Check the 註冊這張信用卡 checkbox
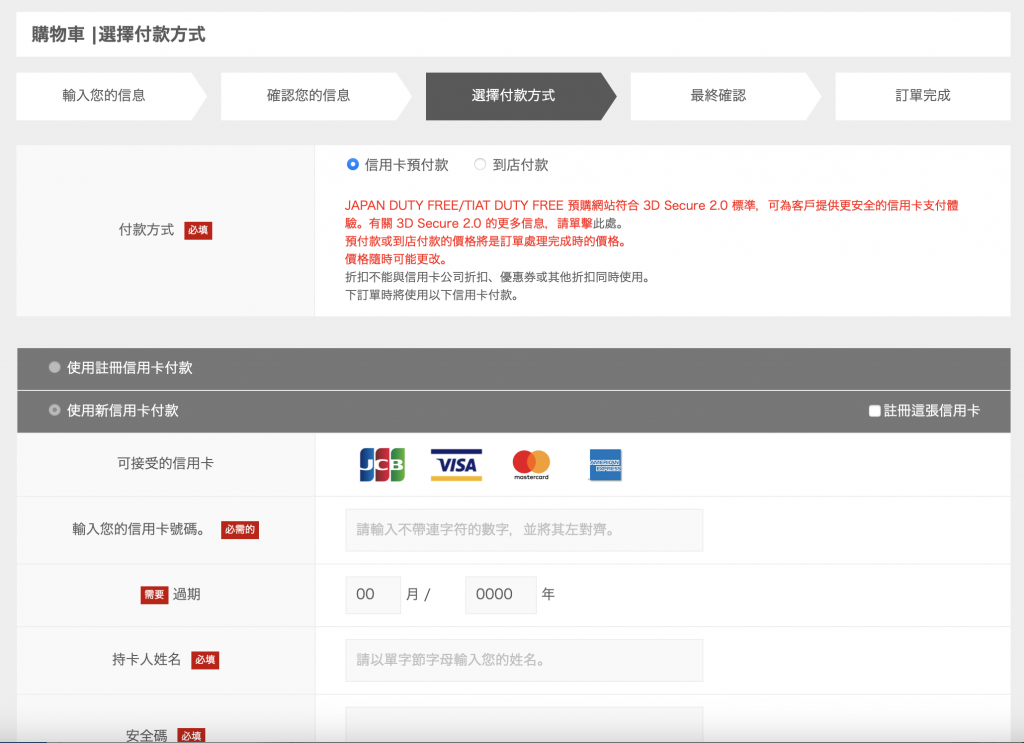 coord(875,411)
